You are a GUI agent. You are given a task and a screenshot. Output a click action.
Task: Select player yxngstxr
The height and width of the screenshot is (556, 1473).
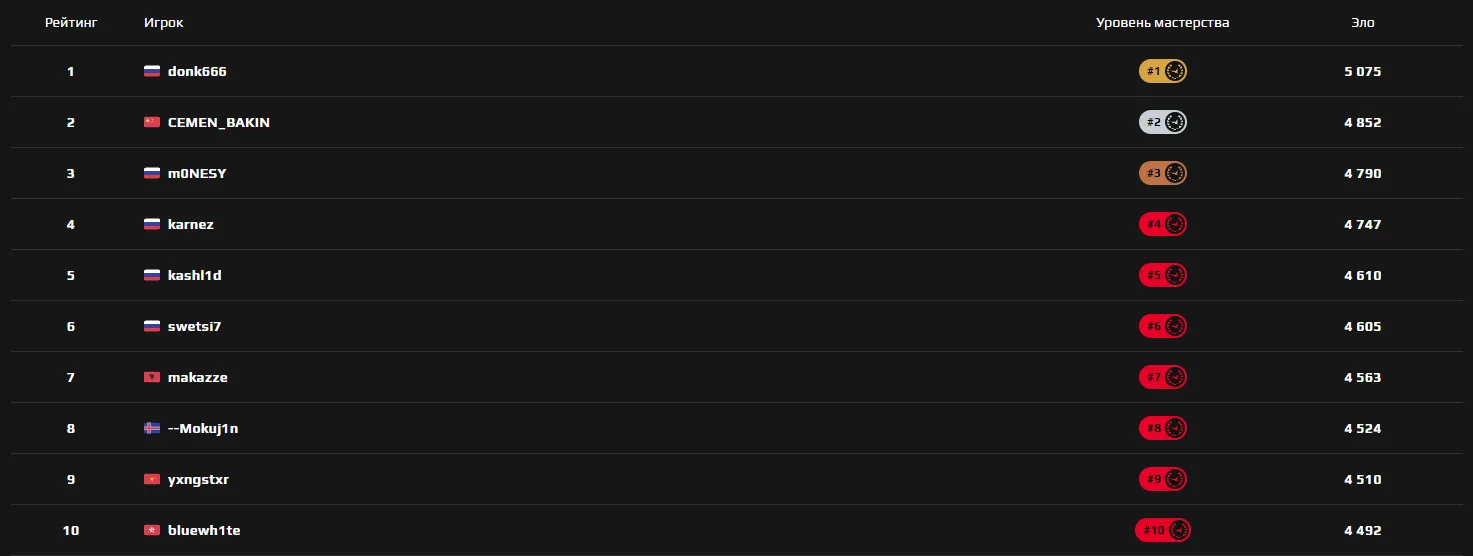coord(199,479)
